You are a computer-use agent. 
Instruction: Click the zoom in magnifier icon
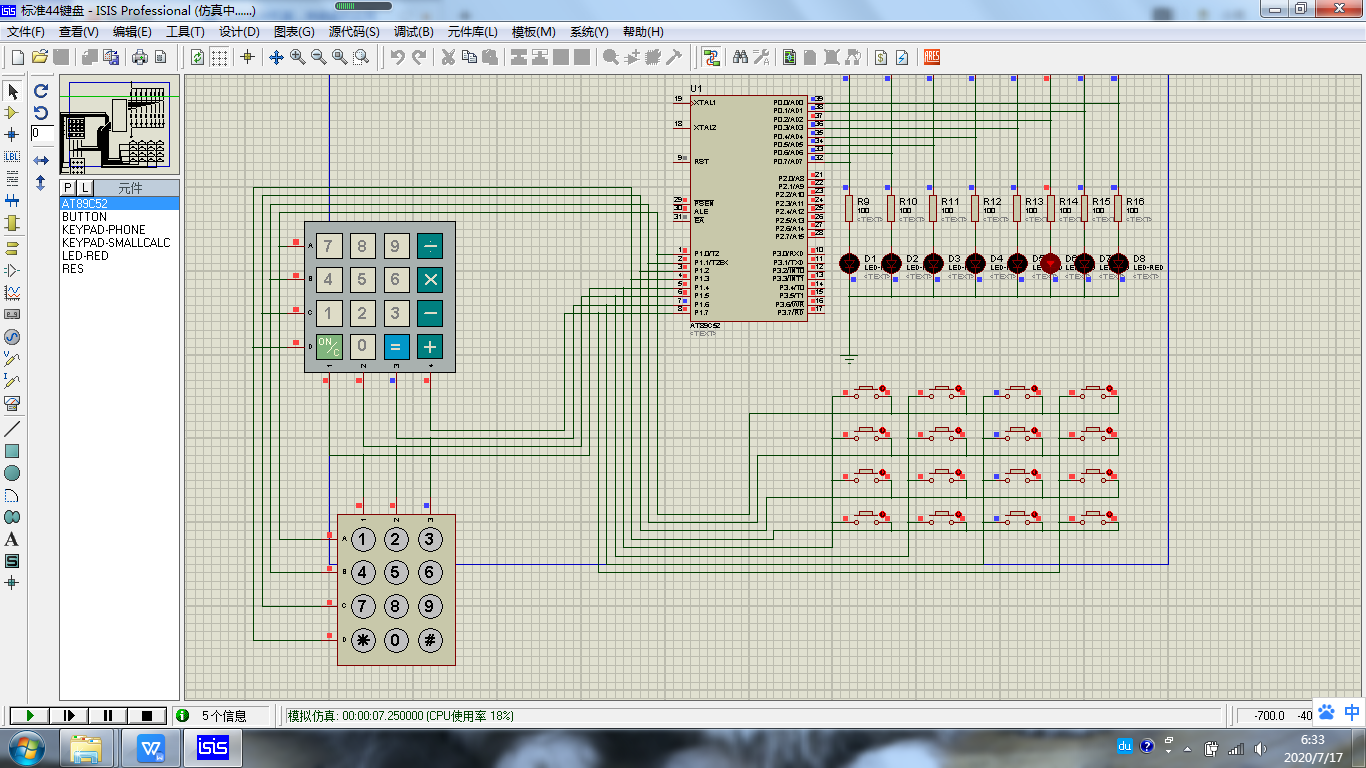(x=297, y=57)
